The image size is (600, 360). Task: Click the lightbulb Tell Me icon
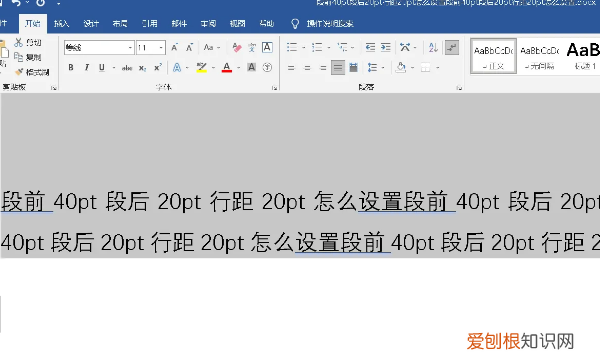coord(295,24)
